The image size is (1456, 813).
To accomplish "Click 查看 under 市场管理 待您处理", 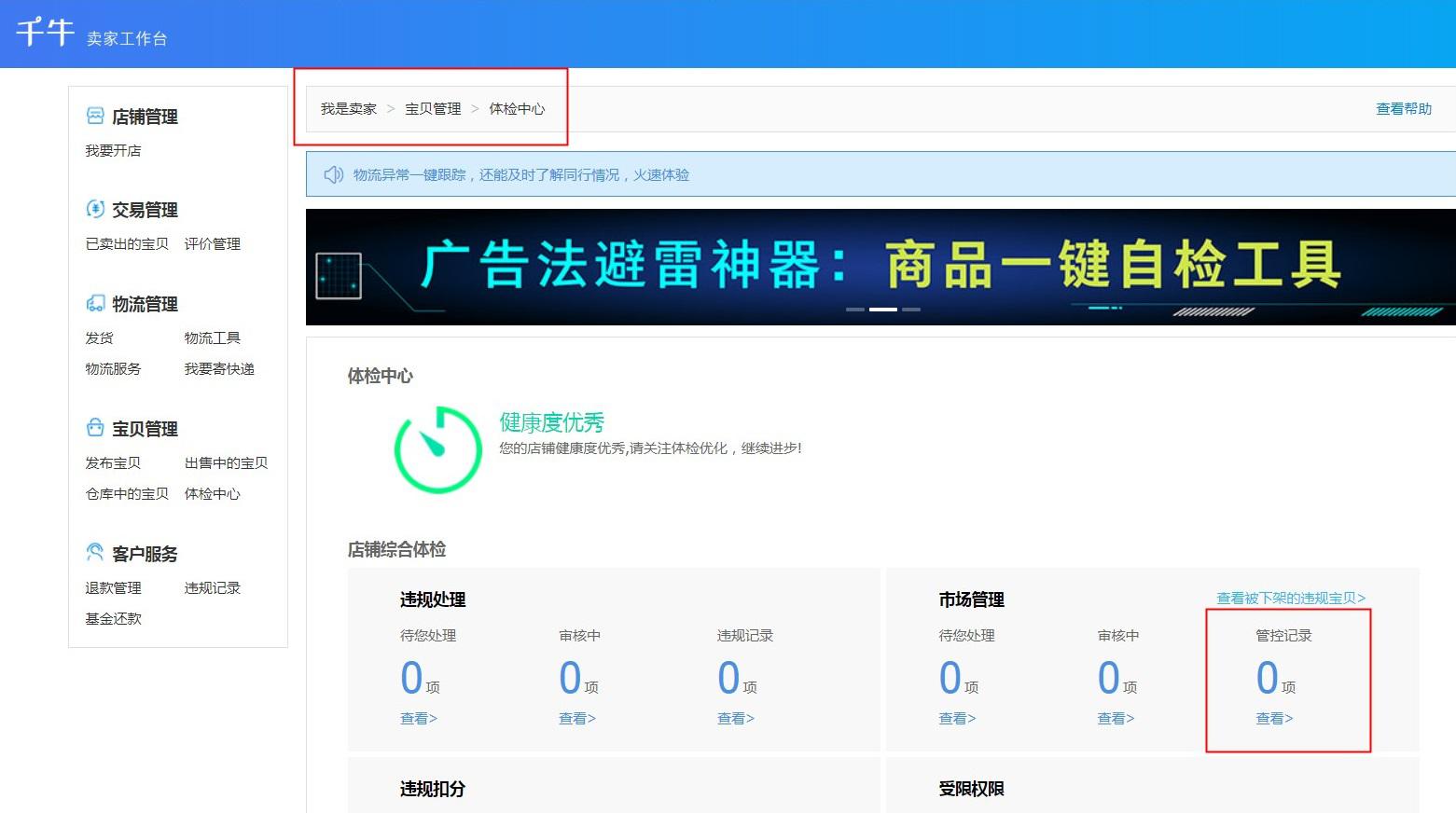I will 957,718.
